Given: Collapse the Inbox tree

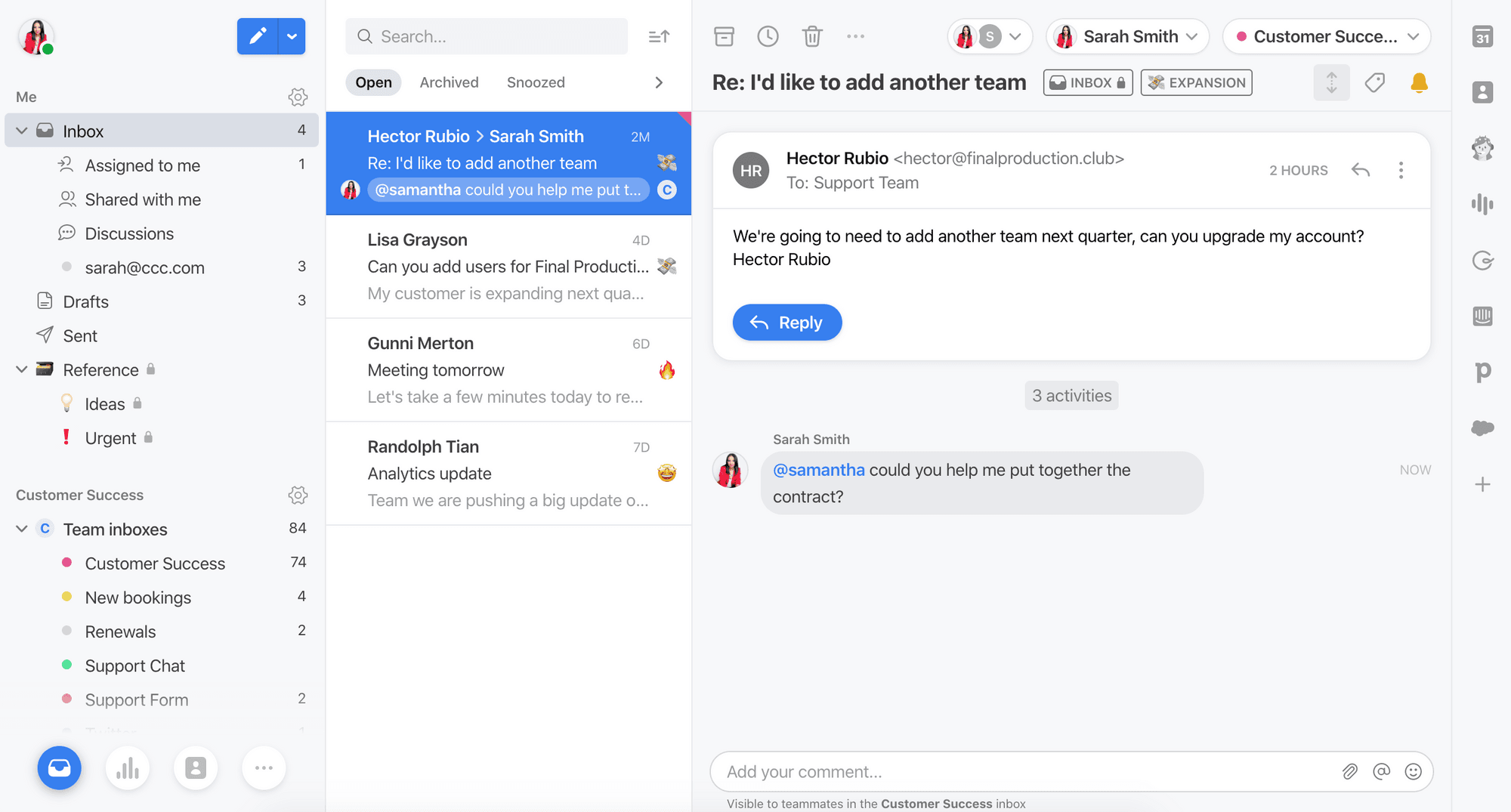Looking at the screenshot, I should pyautogui.click(x=21, y=131).
